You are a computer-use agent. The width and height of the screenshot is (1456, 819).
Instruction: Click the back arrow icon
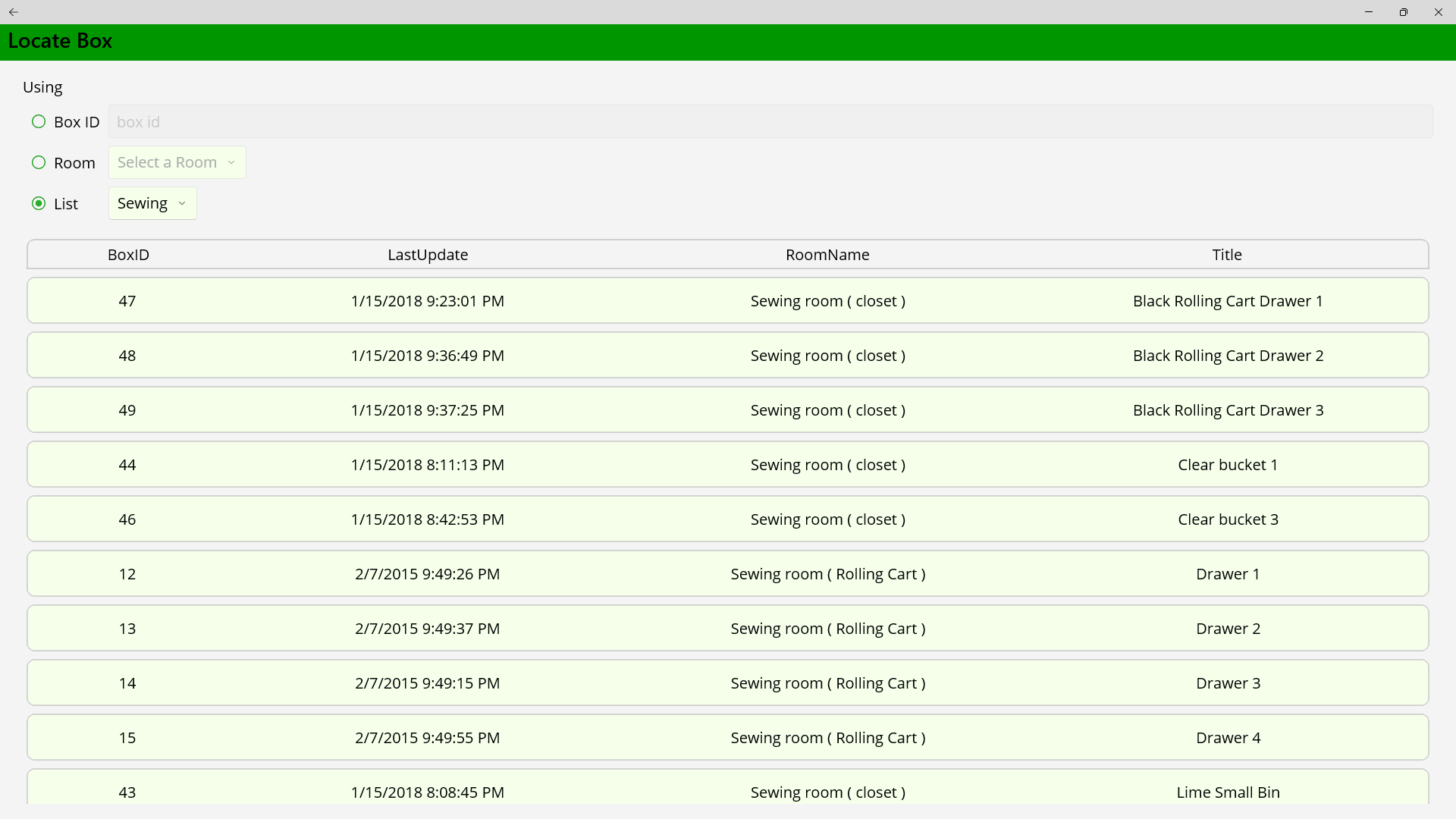coord(13,12)
